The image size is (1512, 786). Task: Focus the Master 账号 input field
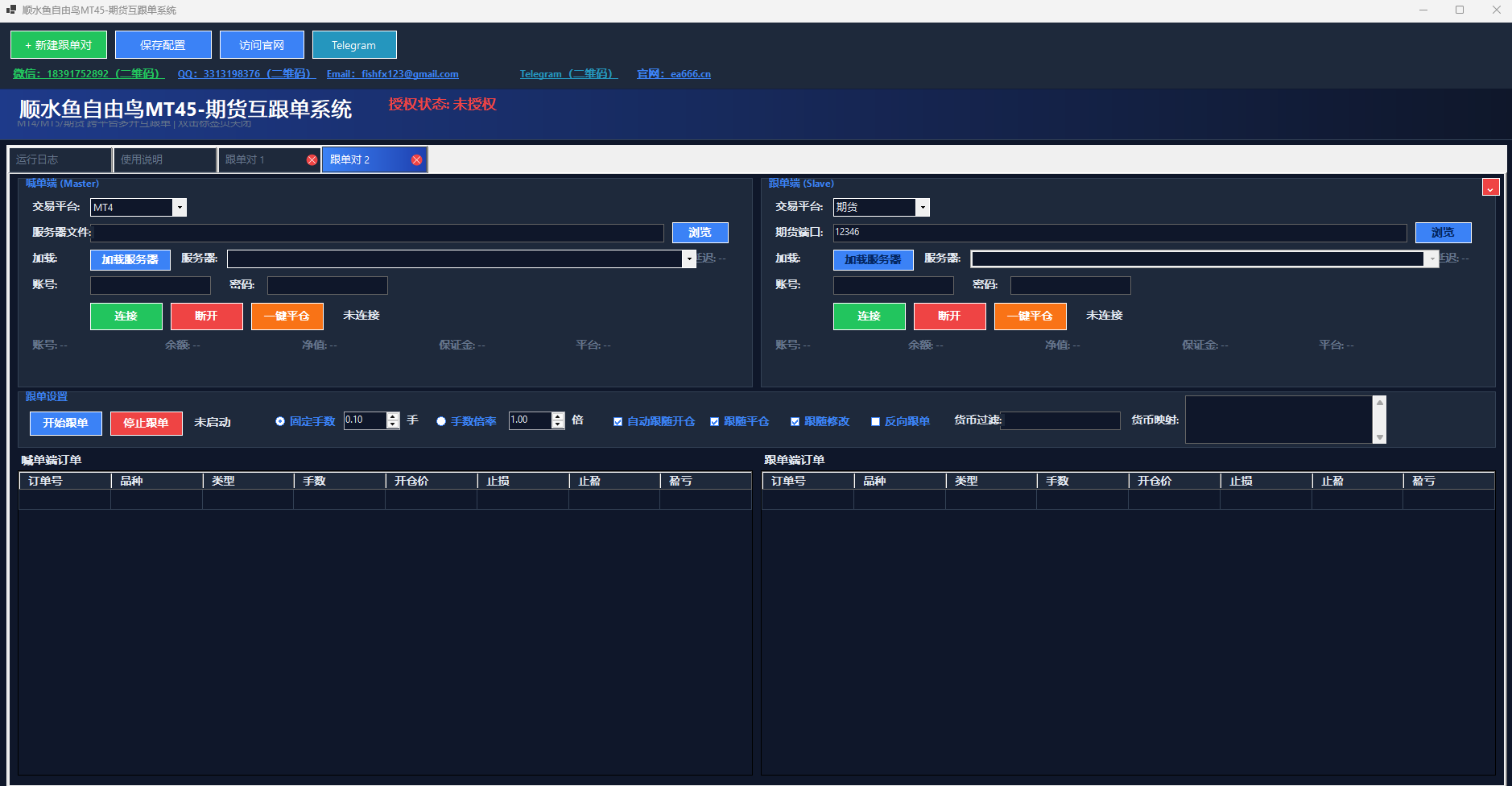(x=151, y=285)
